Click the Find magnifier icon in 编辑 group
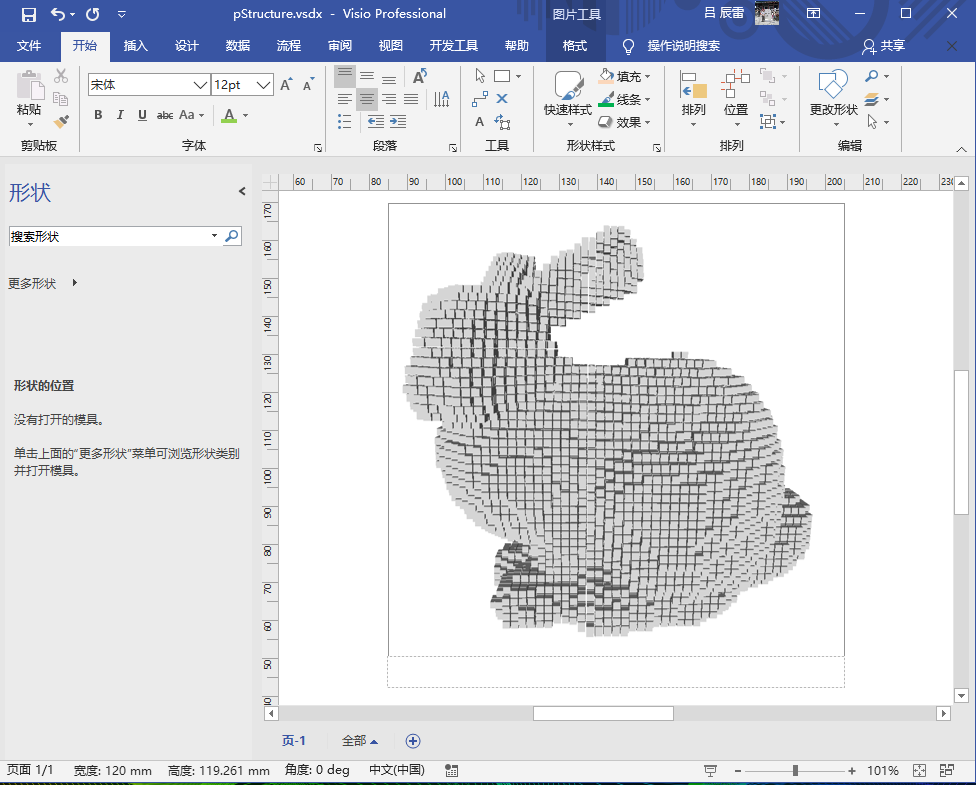The height and width of the screenshot is (785, 976). click(x=872, y=76)
